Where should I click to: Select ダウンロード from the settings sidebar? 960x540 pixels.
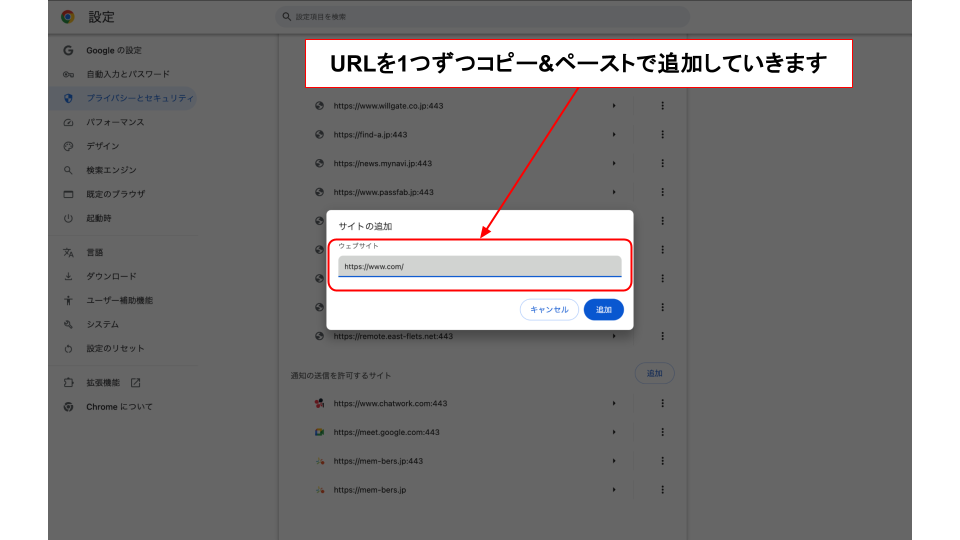pos(111,276)
